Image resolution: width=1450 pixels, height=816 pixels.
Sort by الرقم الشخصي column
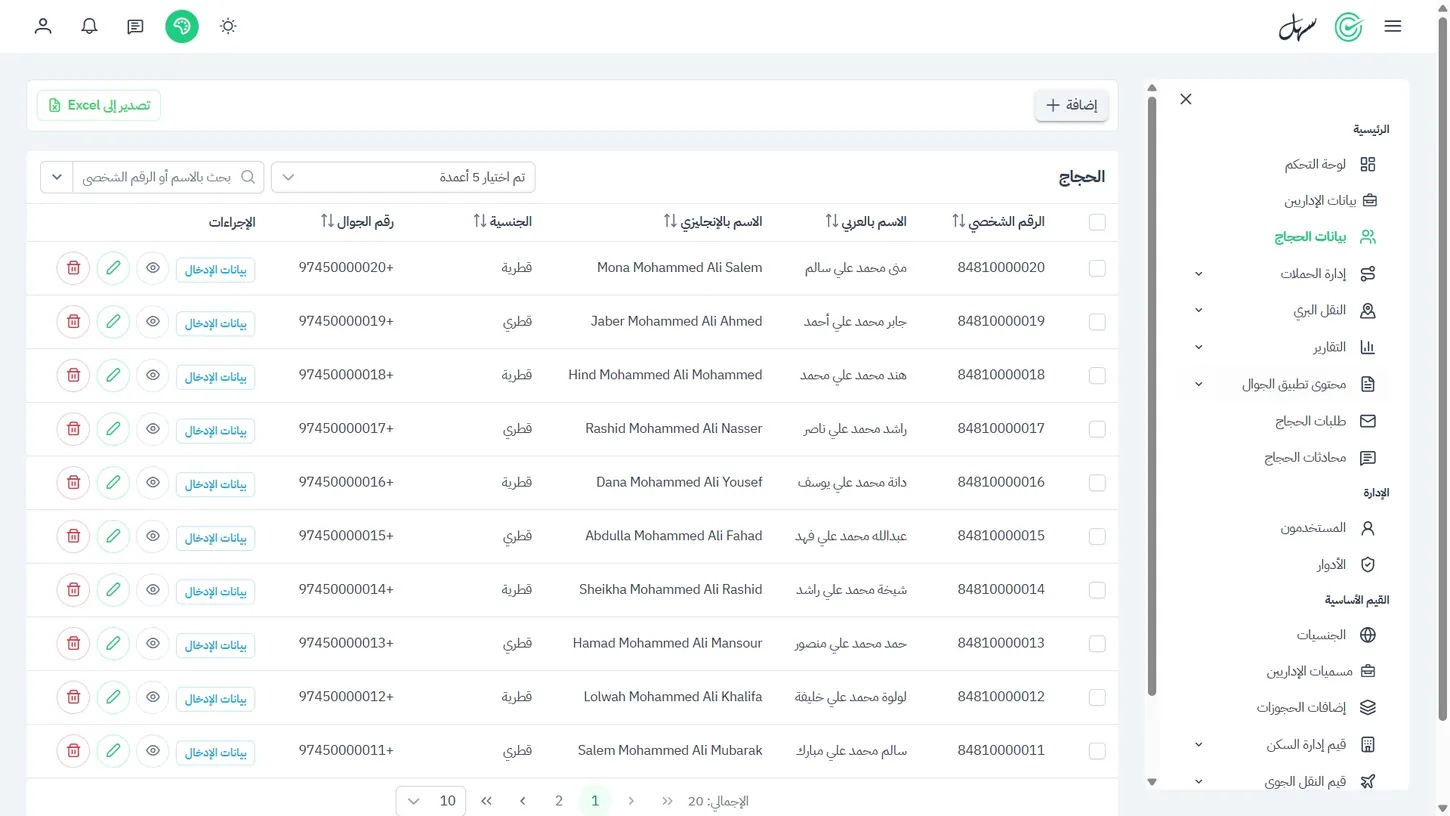point(958,221)
